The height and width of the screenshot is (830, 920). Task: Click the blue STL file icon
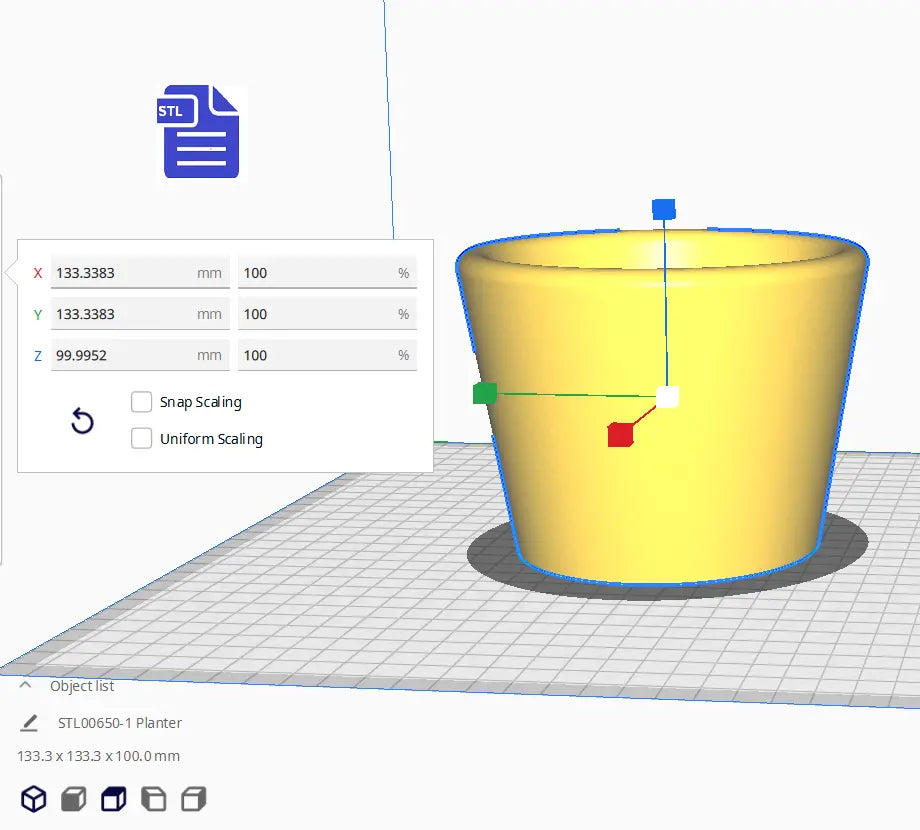pos(200,131)
